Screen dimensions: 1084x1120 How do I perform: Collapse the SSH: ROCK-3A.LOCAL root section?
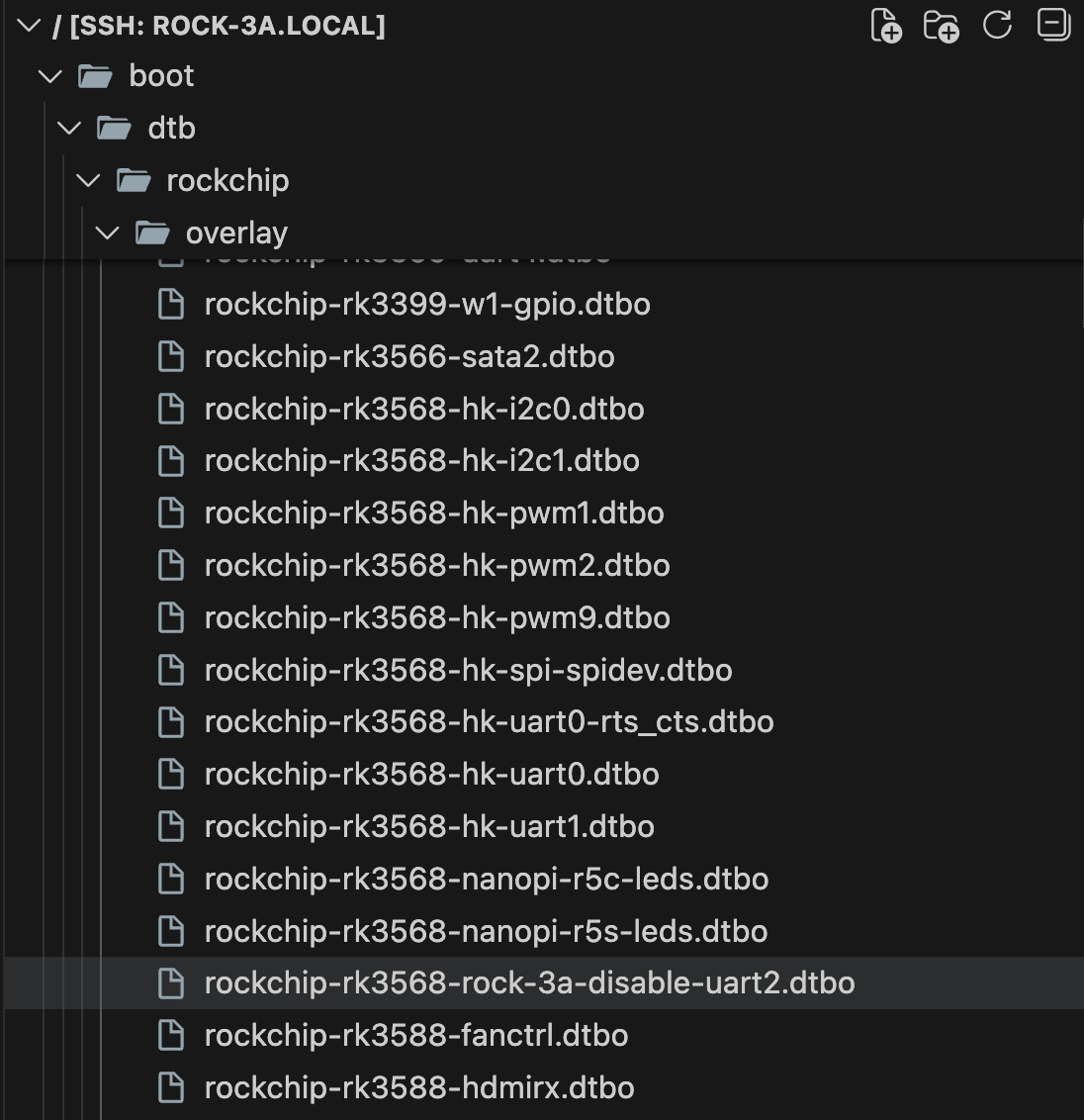tap(30, 26)
